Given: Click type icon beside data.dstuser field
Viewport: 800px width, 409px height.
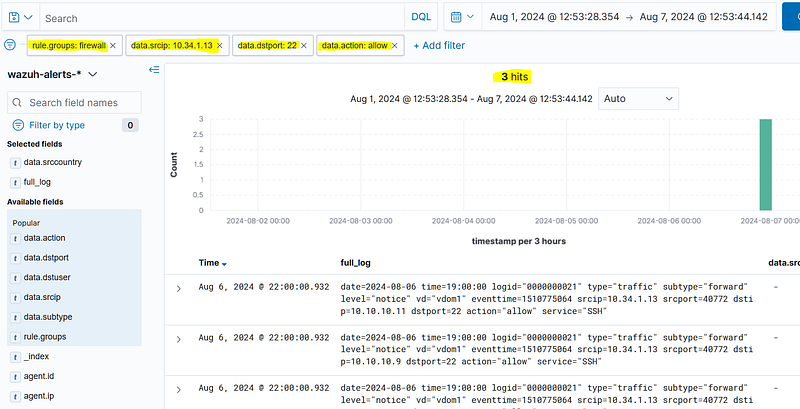Looking at the screenshot, I should click(15, 278).
